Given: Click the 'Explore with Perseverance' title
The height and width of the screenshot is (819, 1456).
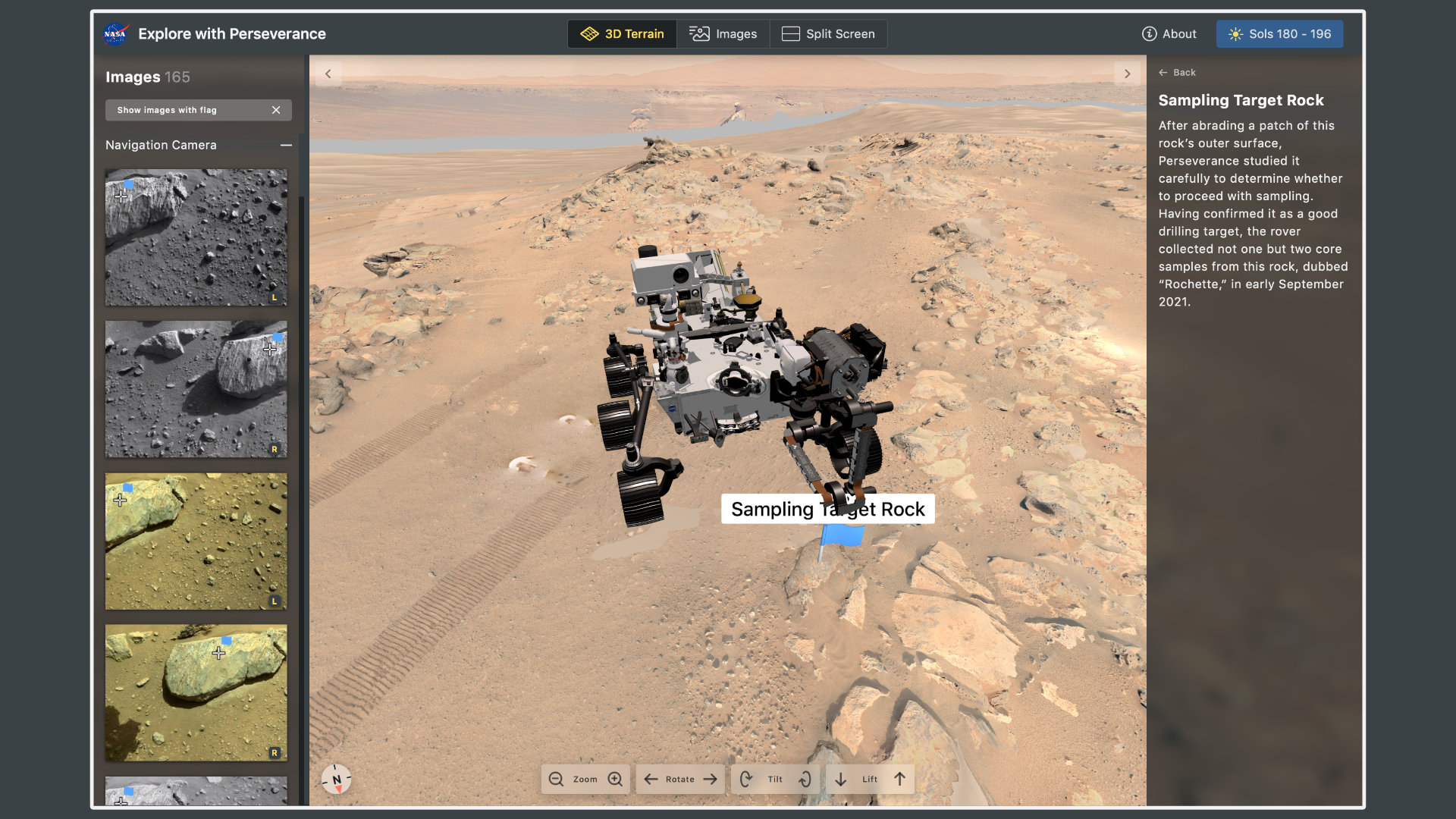Looking at the screenshot, I should [232, 34].
